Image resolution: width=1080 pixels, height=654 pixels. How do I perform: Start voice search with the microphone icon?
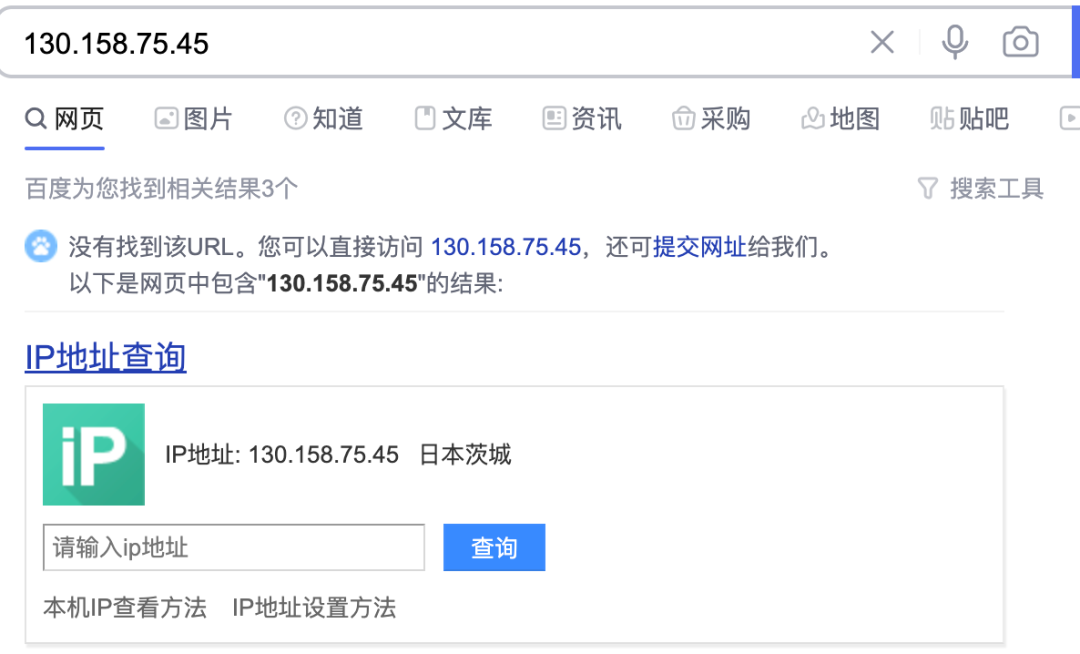coord(955,42)
